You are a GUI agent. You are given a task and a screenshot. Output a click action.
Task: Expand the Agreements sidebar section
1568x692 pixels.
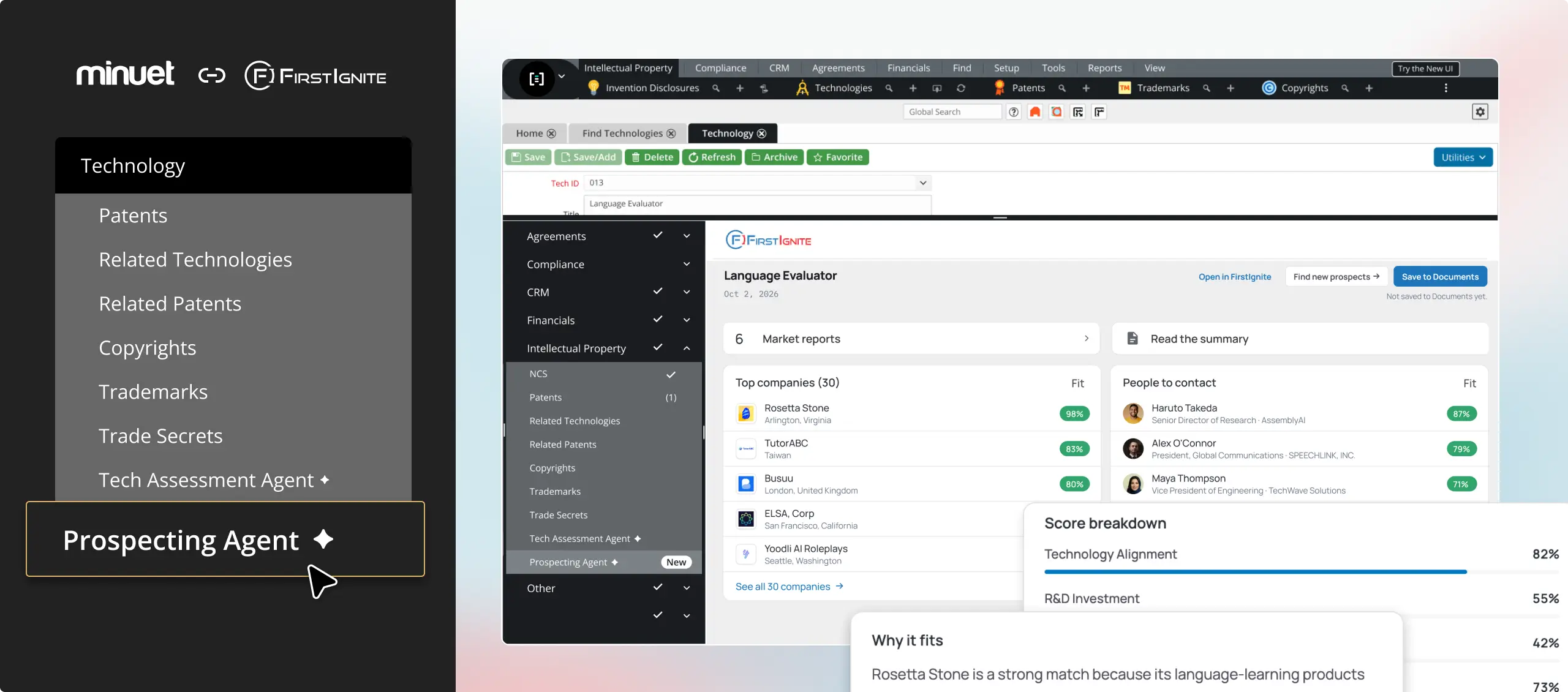[x=687, y=236]
